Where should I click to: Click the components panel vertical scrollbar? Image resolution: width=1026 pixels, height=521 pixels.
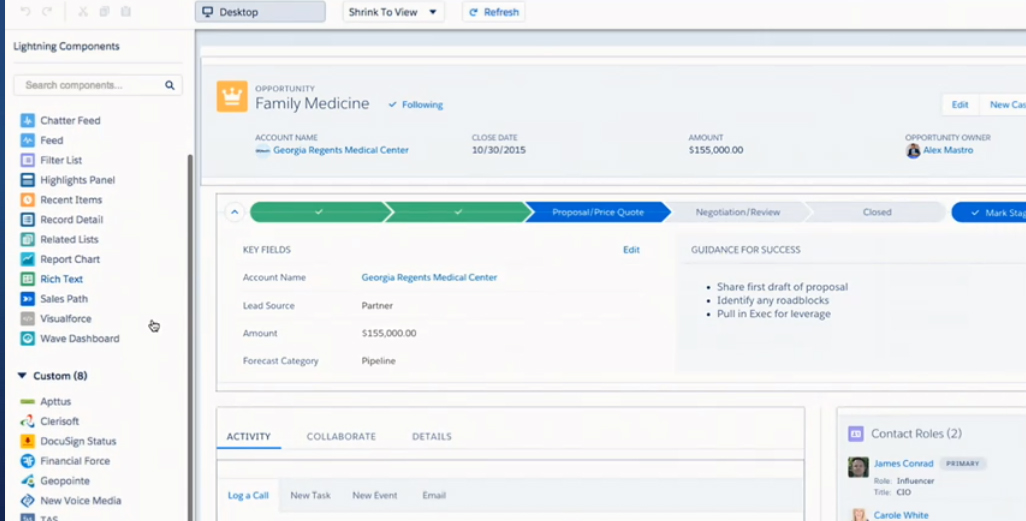[190, 337]
